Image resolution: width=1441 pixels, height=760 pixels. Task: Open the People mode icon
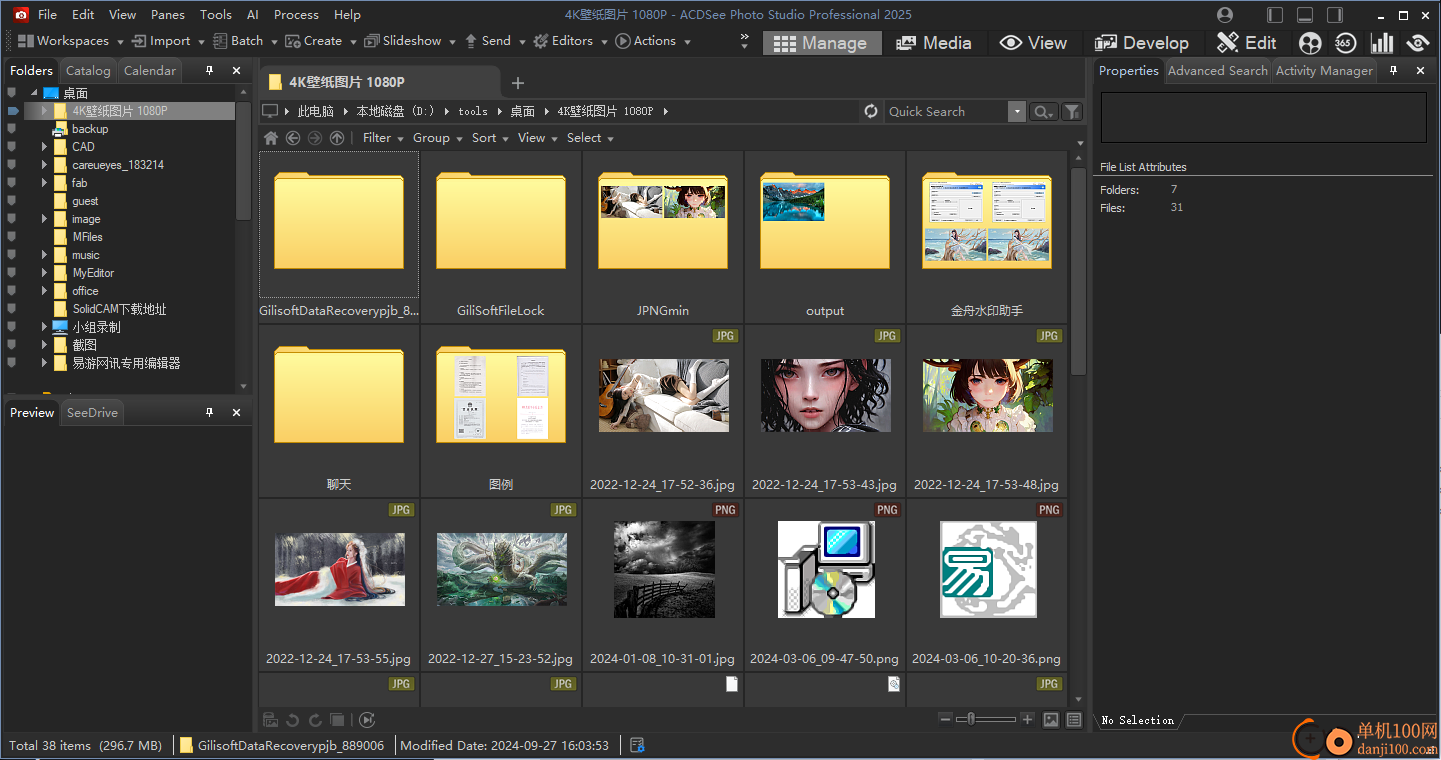(x=1310, y=43)
